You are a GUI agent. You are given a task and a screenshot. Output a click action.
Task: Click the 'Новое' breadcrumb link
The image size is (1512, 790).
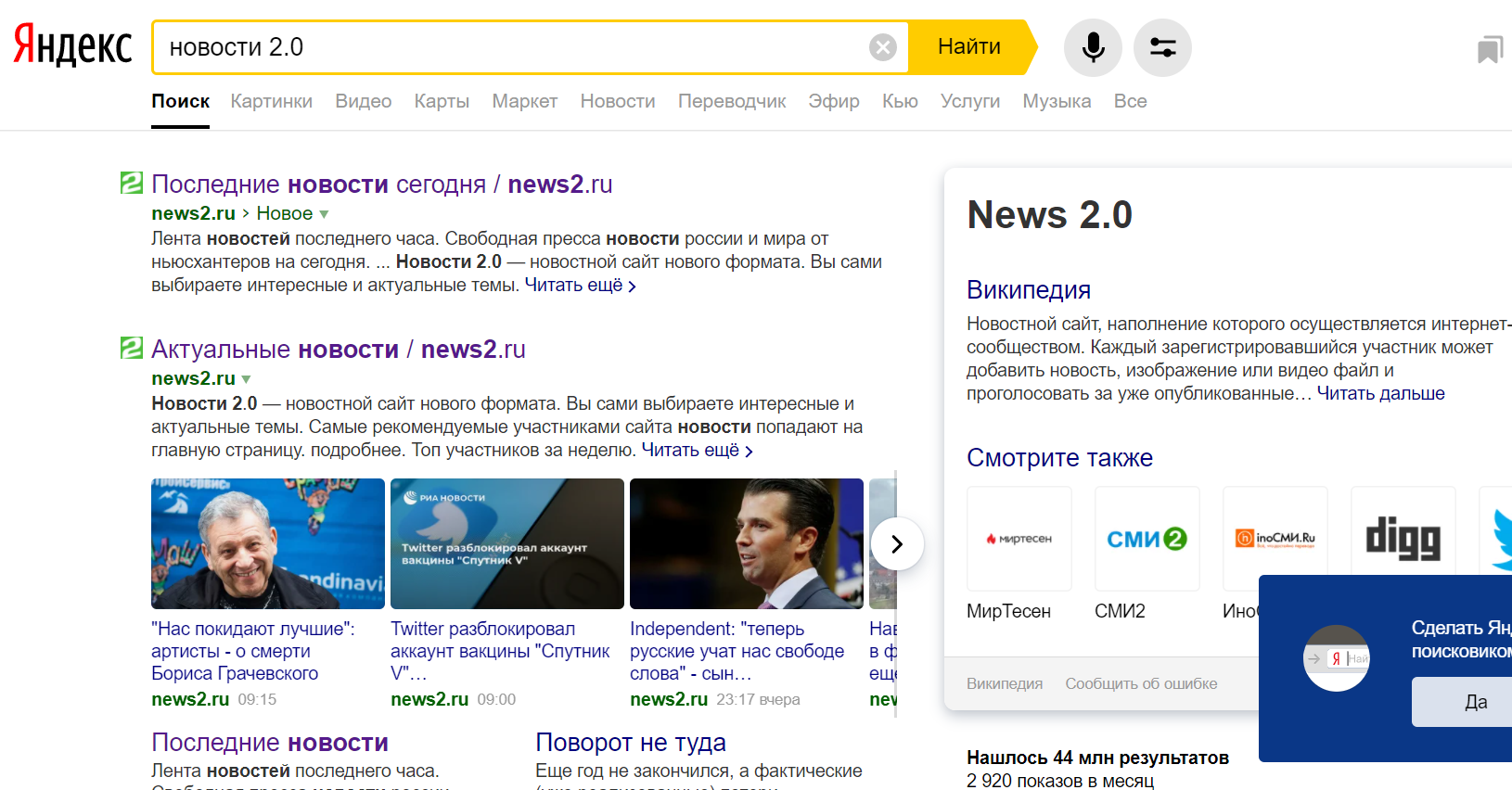tap(285, 213)
